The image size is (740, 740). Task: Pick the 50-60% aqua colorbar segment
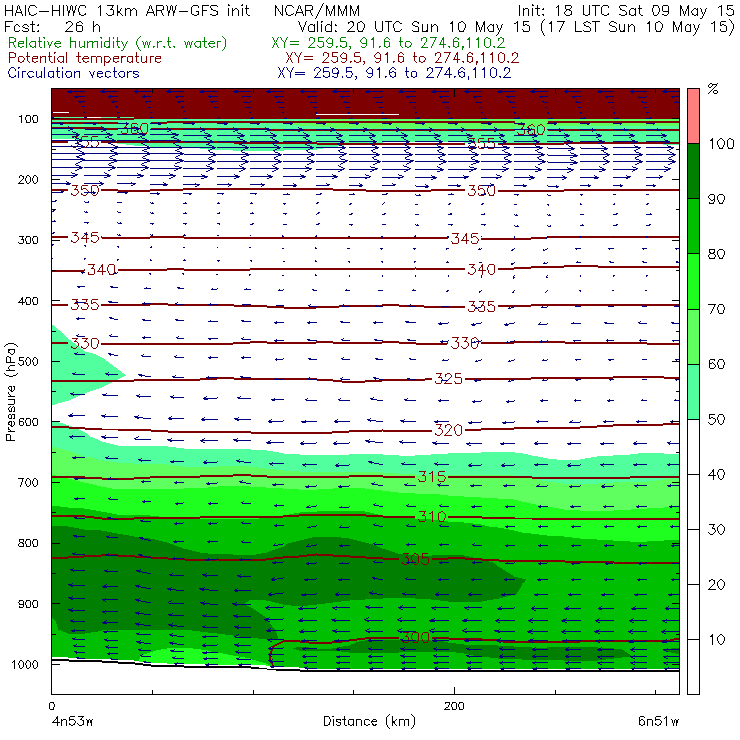click(693, 392)
